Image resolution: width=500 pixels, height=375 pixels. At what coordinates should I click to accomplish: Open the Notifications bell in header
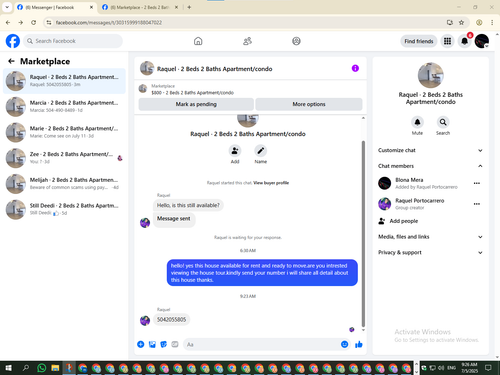464,41
